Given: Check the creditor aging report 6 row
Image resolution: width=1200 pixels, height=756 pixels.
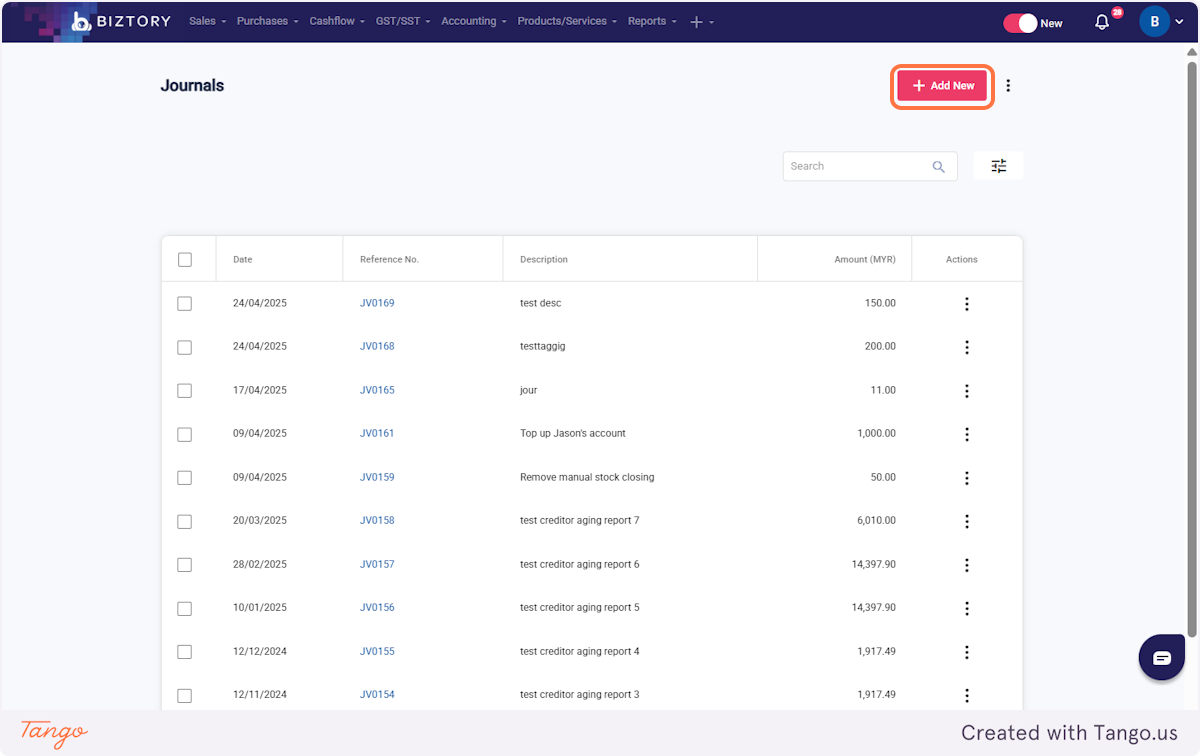Looking at the screenshot, I should 185,565.
